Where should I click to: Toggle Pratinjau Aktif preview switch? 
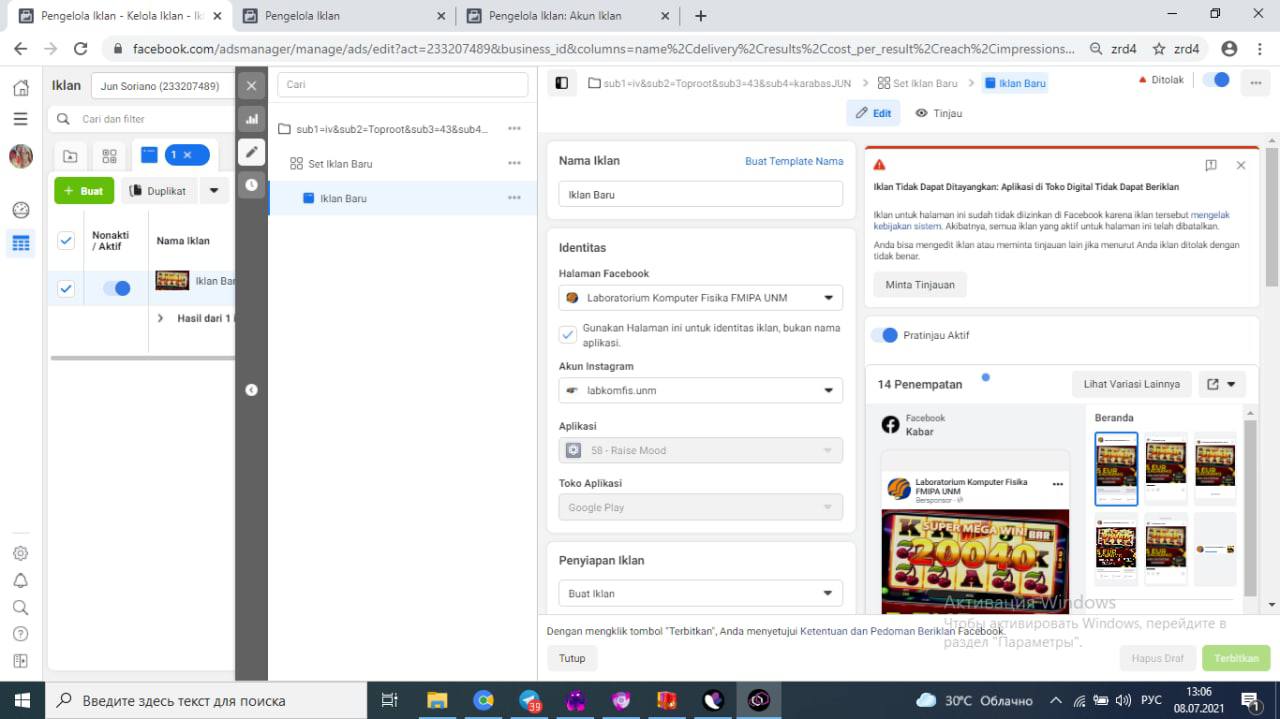coord(884,335)
